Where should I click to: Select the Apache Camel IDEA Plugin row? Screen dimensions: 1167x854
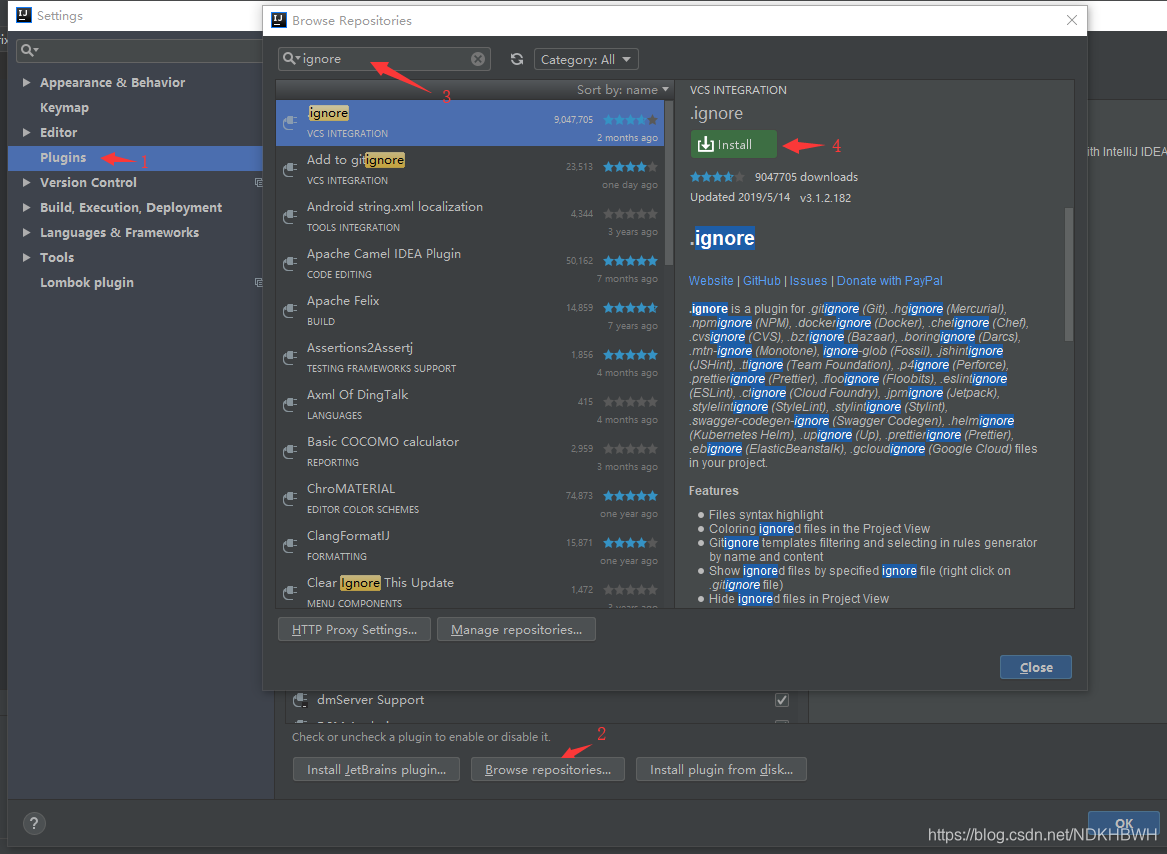coord(470,264)
